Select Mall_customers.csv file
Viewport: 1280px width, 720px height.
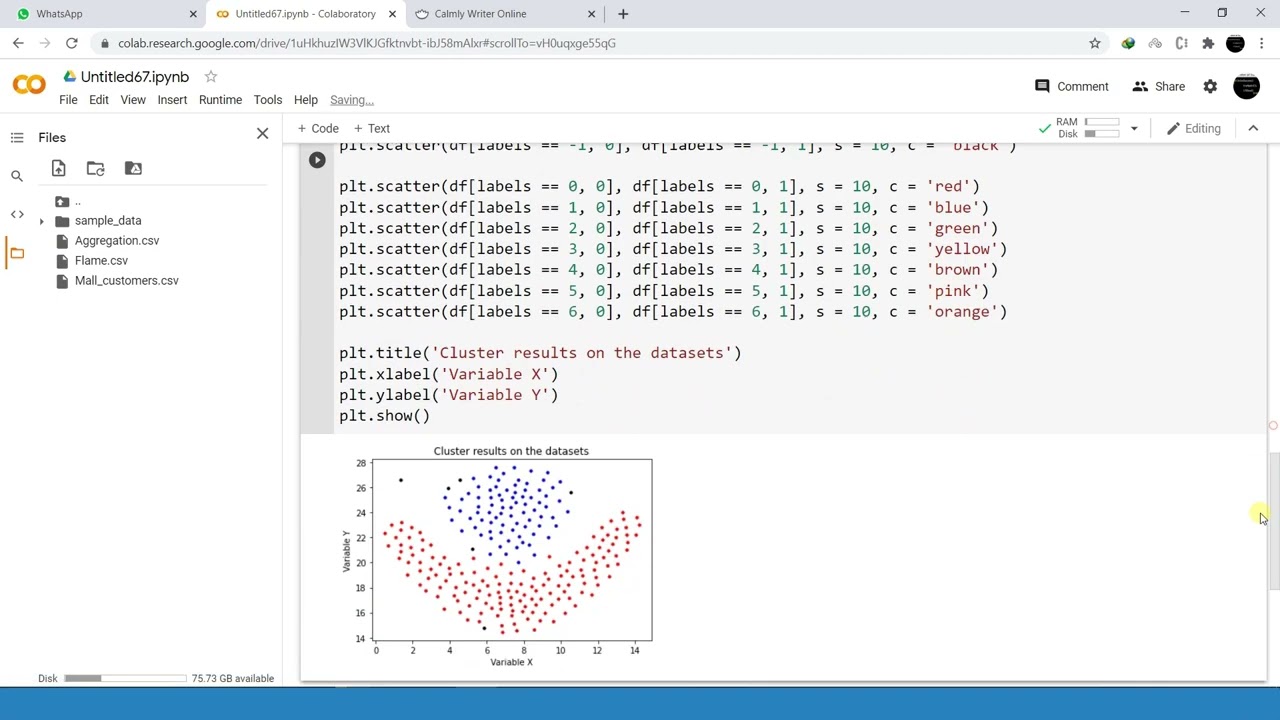(126, 280)
